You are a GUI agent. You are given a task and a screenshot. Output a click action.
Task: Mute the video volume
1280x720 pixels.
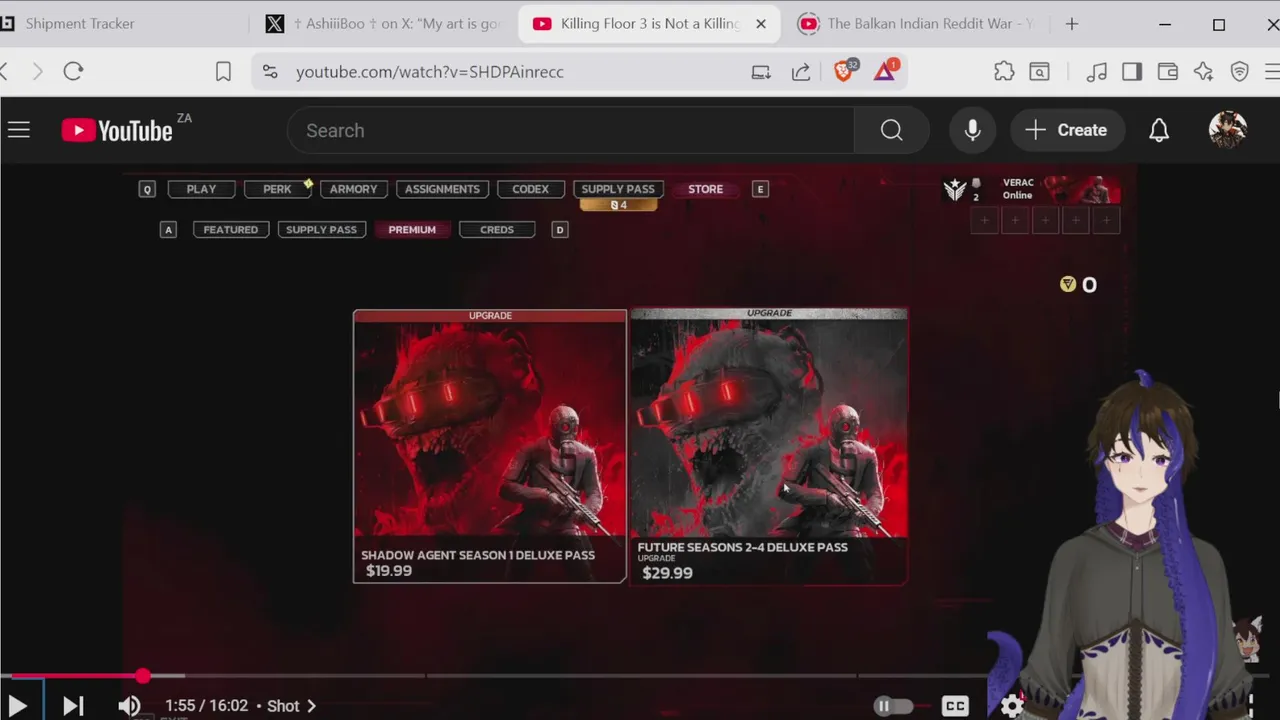129,706
